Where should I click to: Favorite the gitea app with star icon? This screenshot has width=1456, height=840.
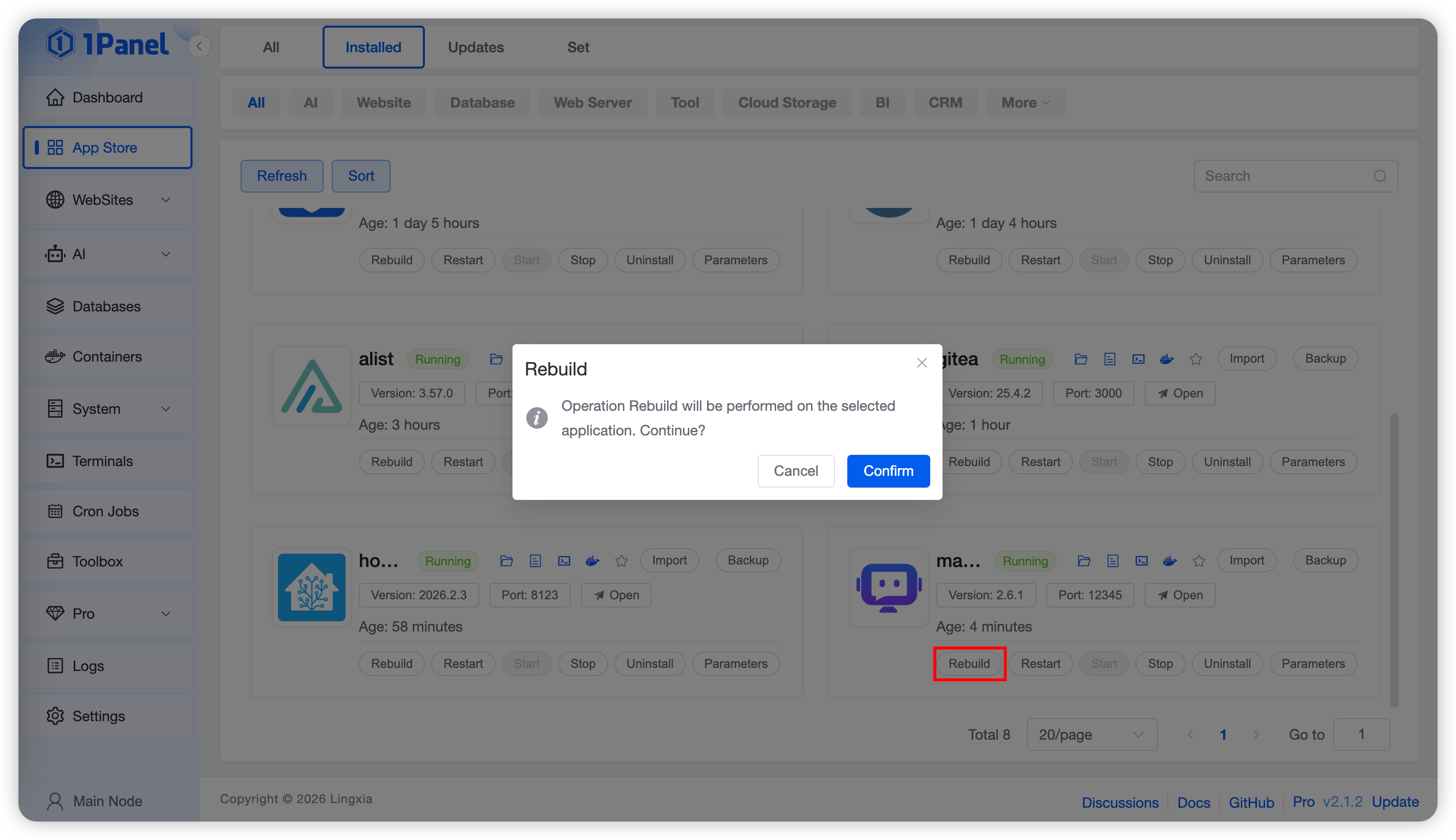pos(1196,359)
